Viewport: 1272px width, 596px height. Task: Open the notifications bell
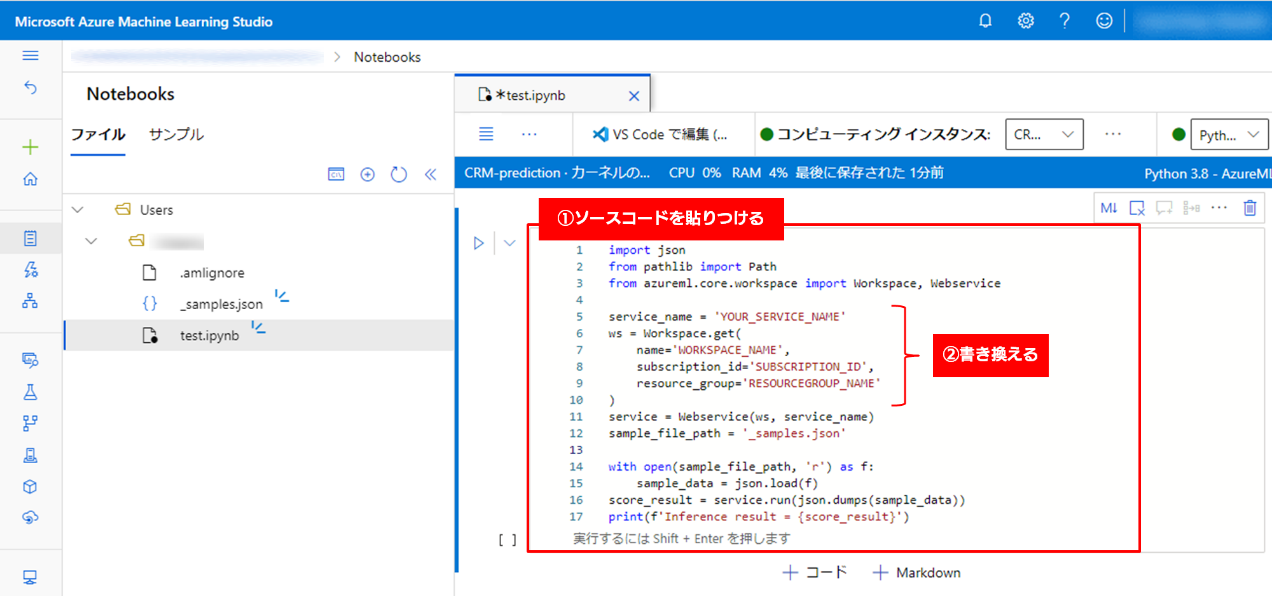pyautogui.click(x=985, y=21)
